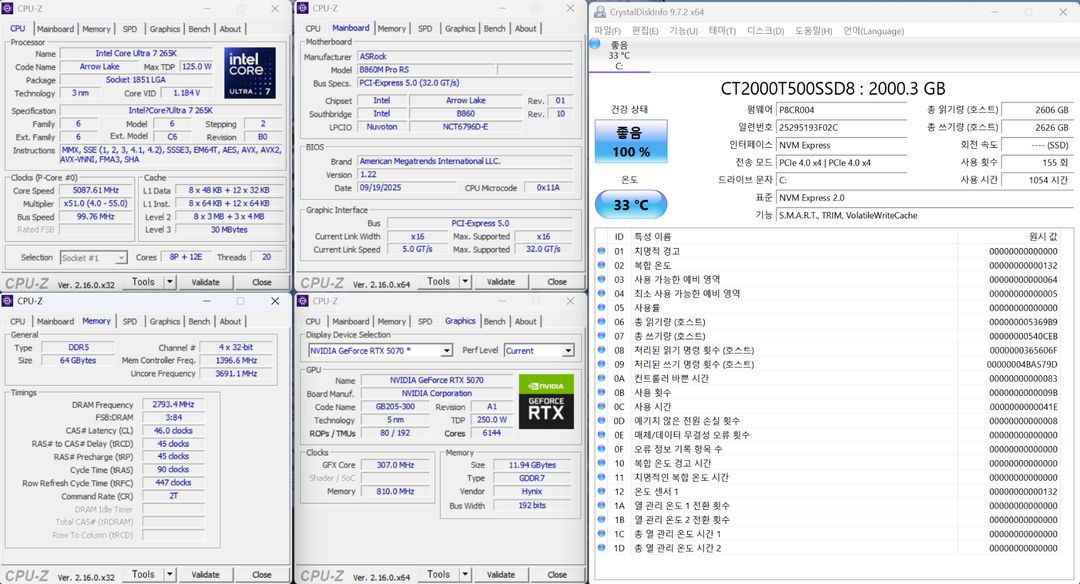
Task: Expand the NVIDIA GeForce RTX 5070 device dropdown
Action: 446,351
